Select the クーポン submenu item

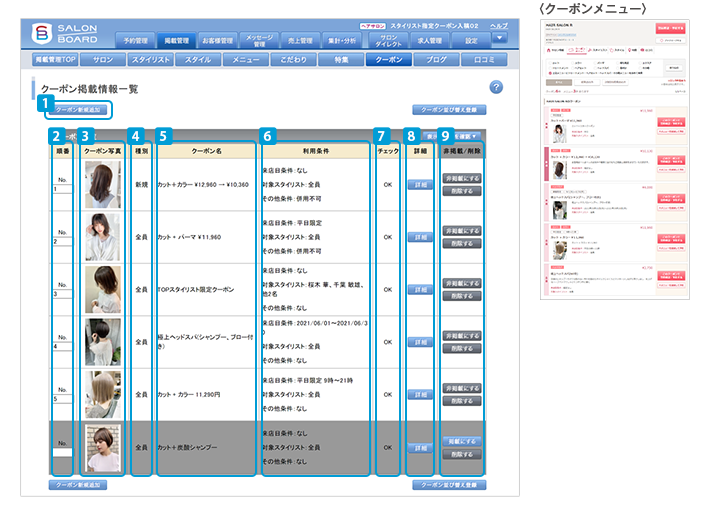tap(389, 59)
